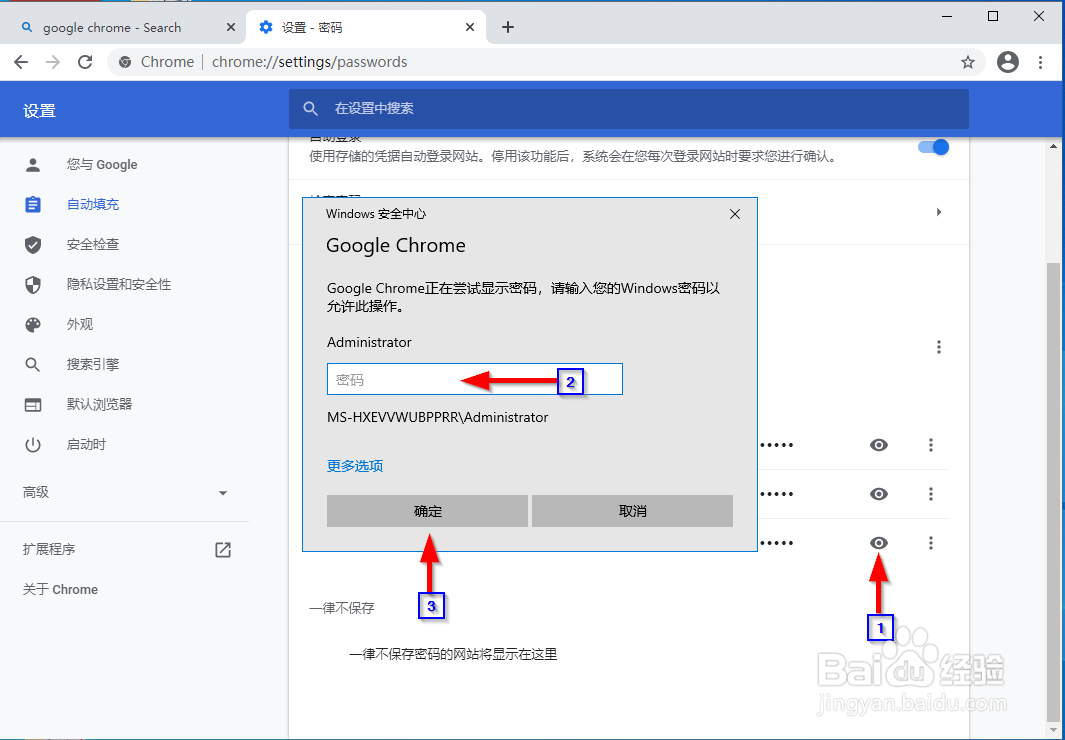Show the password in the third saved row
The width and height of the screenshot is (1065, 740).
879,543
